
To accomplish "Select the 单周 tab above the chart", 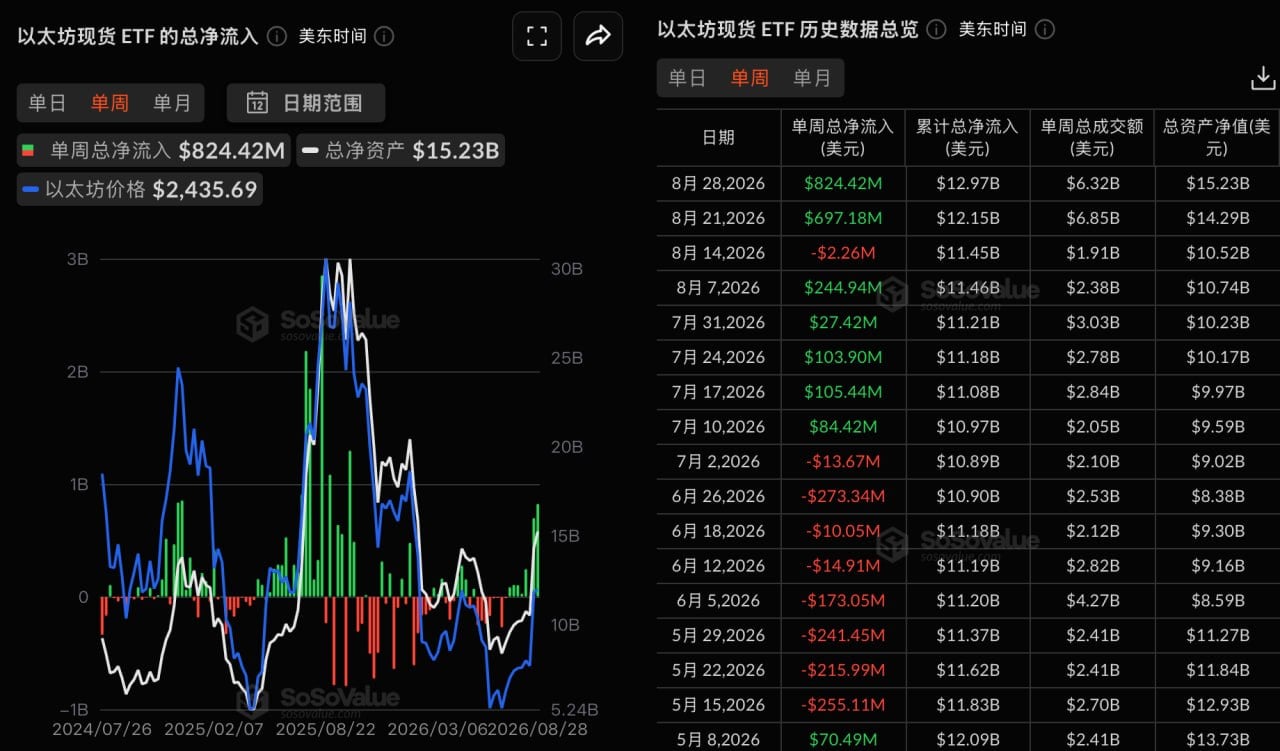I will (x=109, y=103).
